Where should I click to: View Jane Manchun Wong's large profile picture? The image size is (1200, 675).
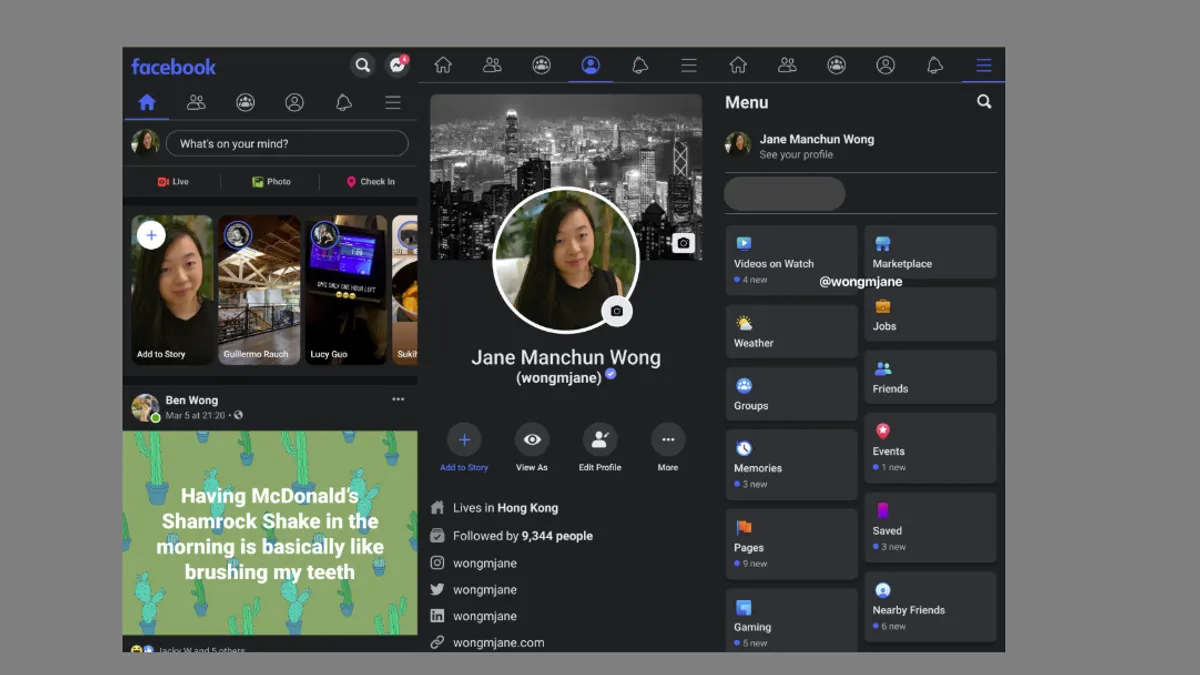[566, 260]
